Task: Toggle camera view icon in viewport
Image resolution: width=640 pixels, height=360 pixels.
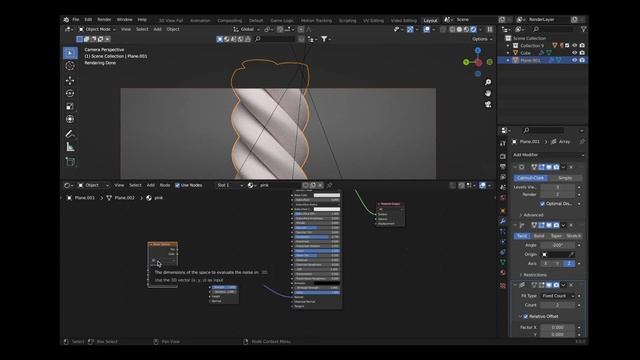Action: tap(488, 104)
